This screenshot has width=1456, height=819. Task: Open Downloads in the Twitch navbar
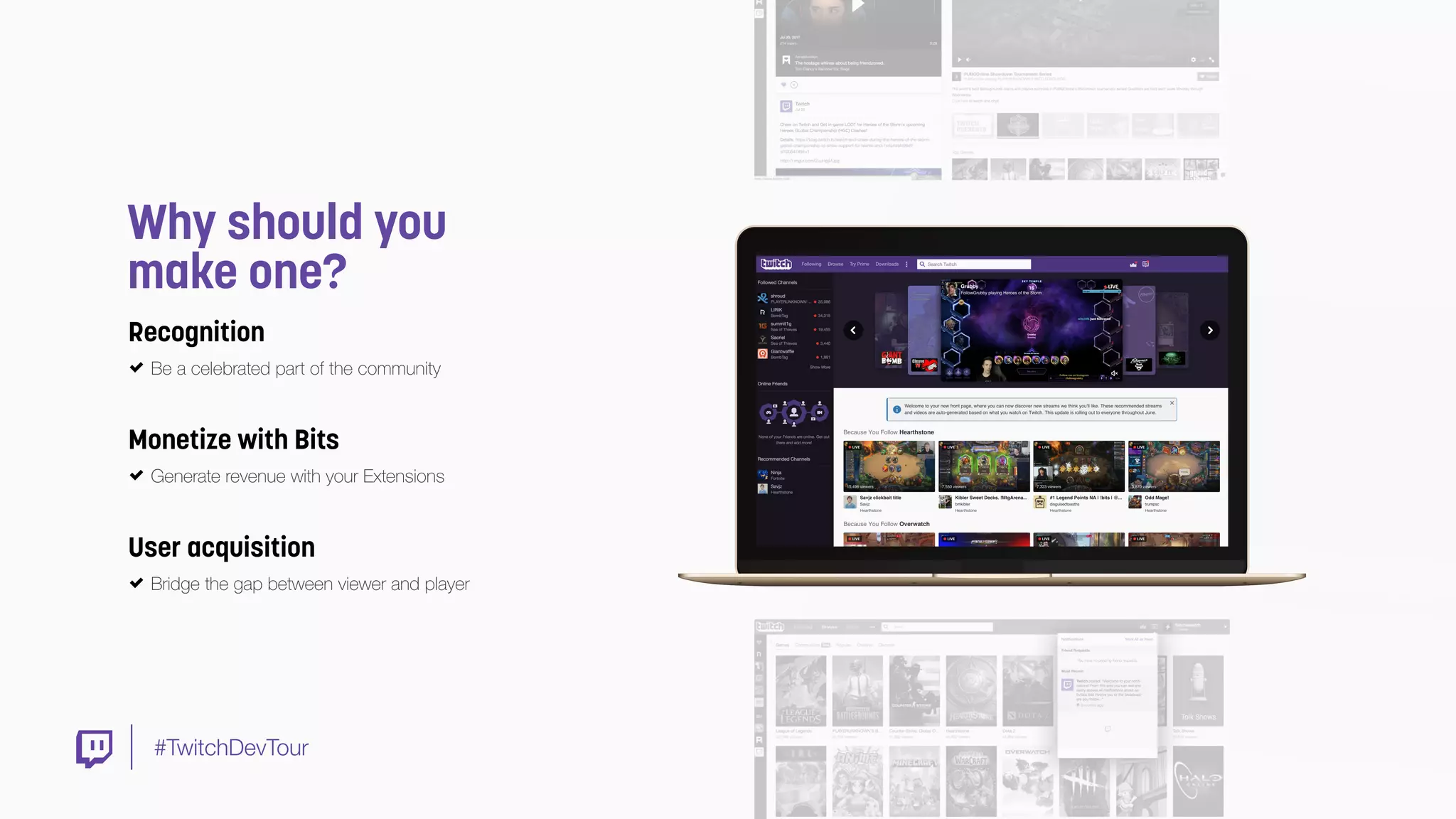click(887, 264)
